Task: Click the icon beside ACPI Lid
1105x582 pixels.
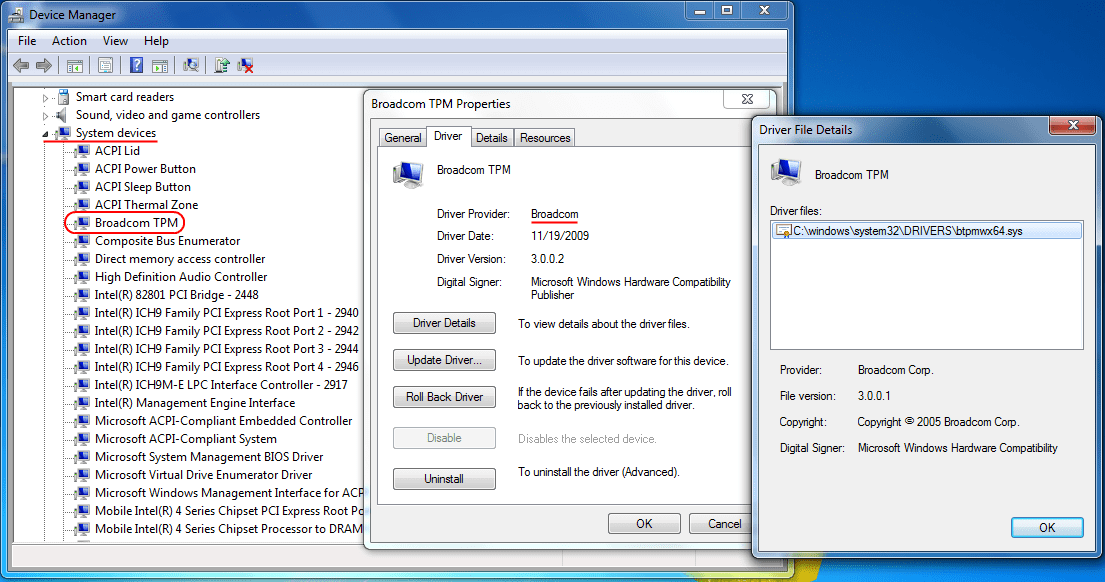Action: pos(82,151)
